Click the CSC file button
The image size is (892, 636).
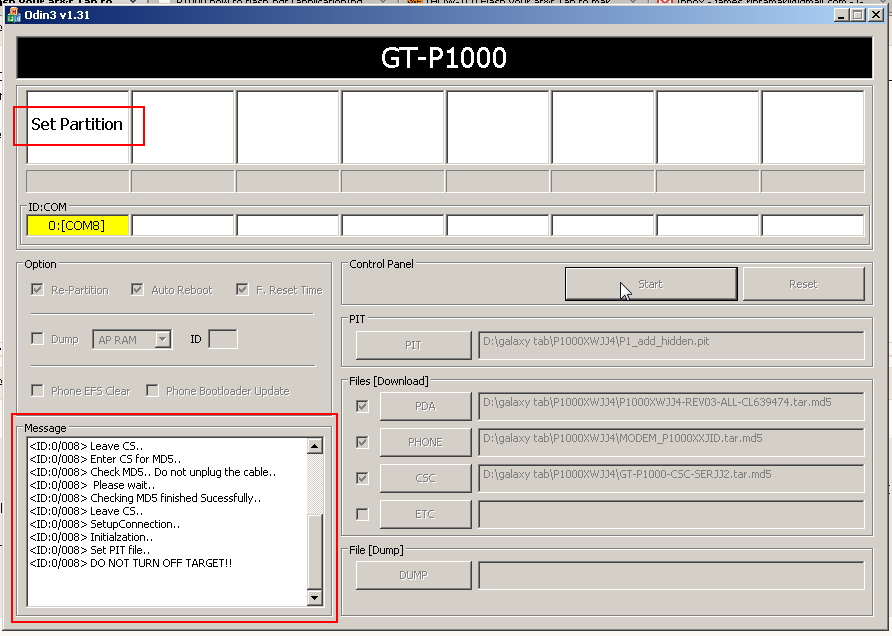tap(426, 478)
